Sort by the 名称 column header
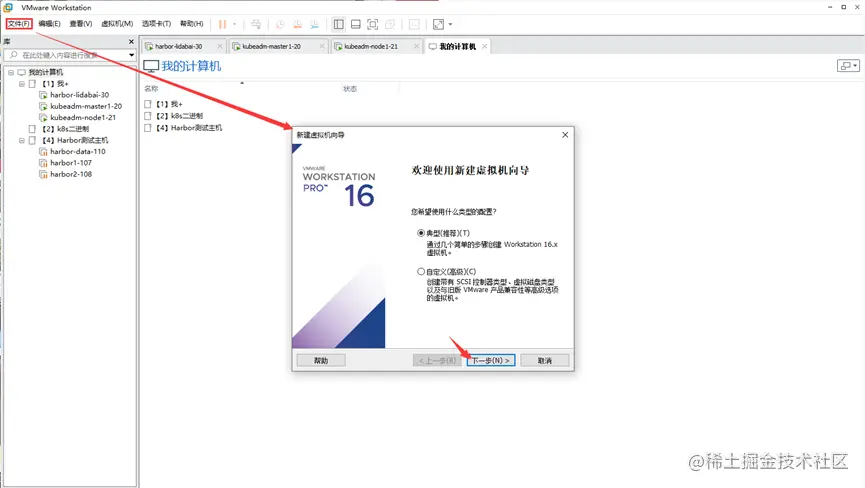865x488 pixels. coord(151,89)
